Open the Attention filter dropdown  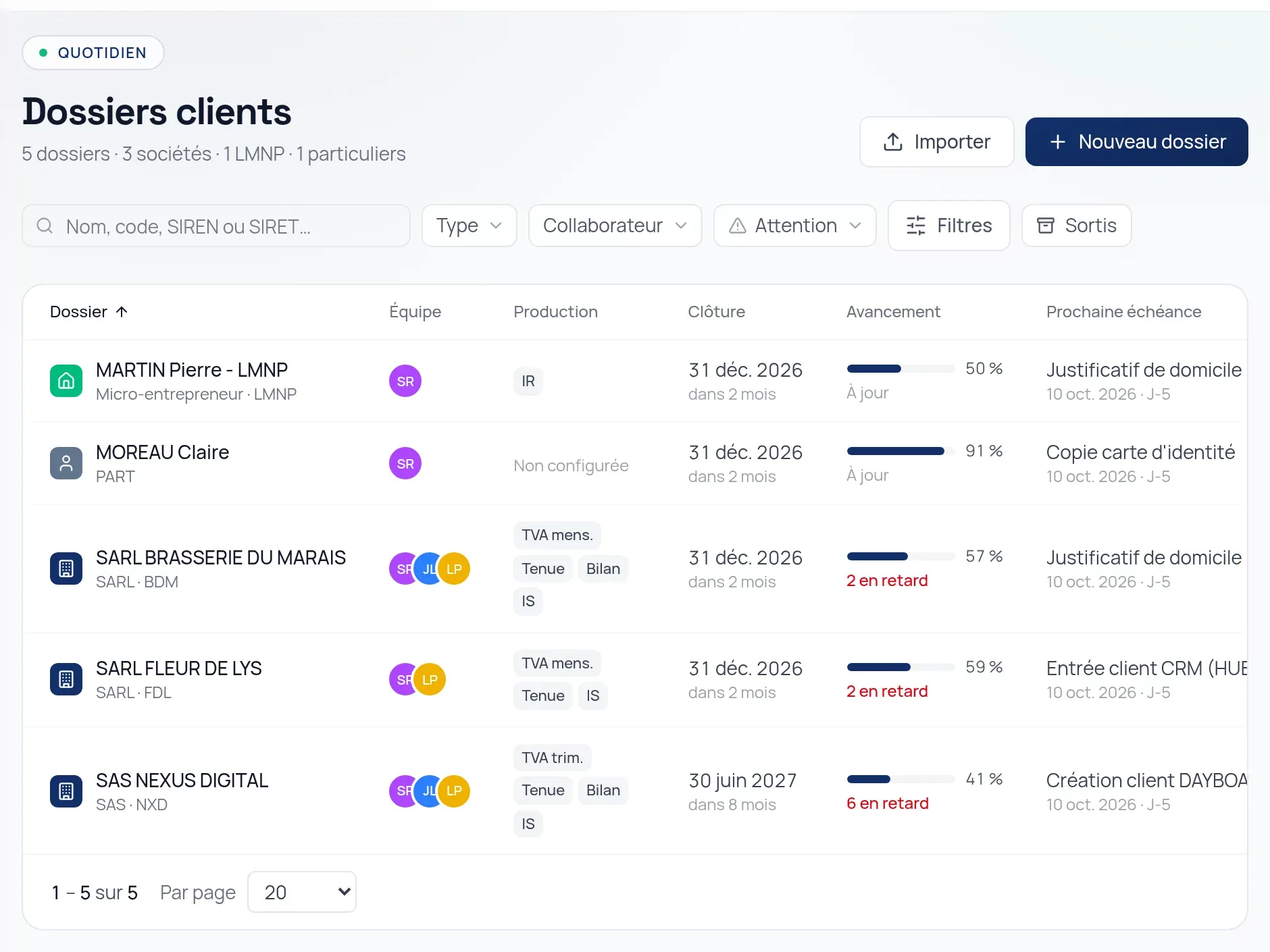tap(795, 226)
